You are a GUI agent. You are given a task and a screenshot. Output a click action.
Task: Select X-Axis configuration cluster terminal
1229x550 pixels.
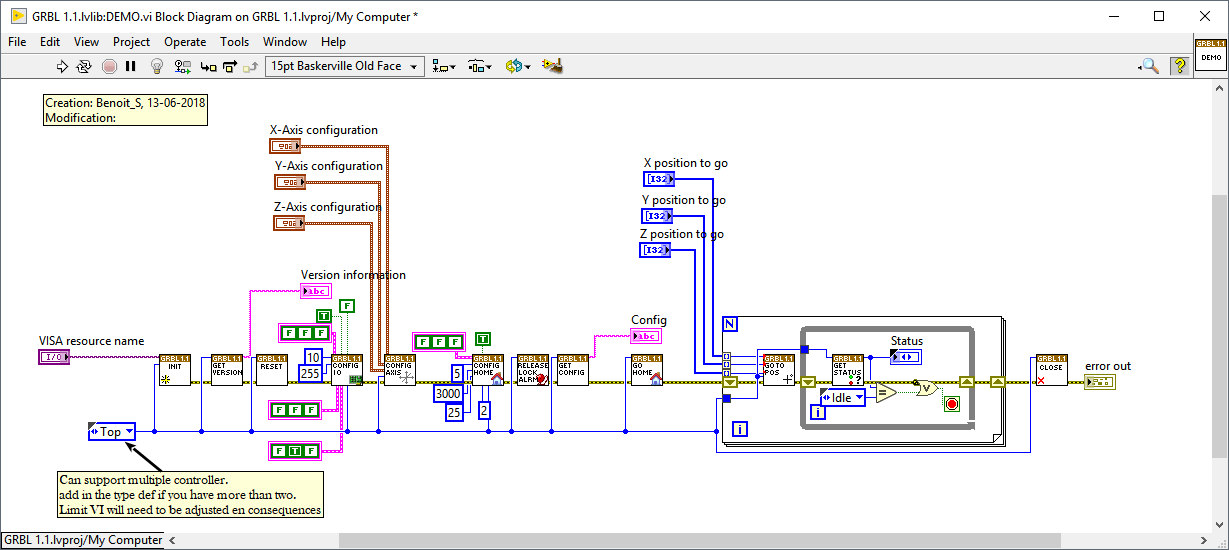[x=286, y=146]
